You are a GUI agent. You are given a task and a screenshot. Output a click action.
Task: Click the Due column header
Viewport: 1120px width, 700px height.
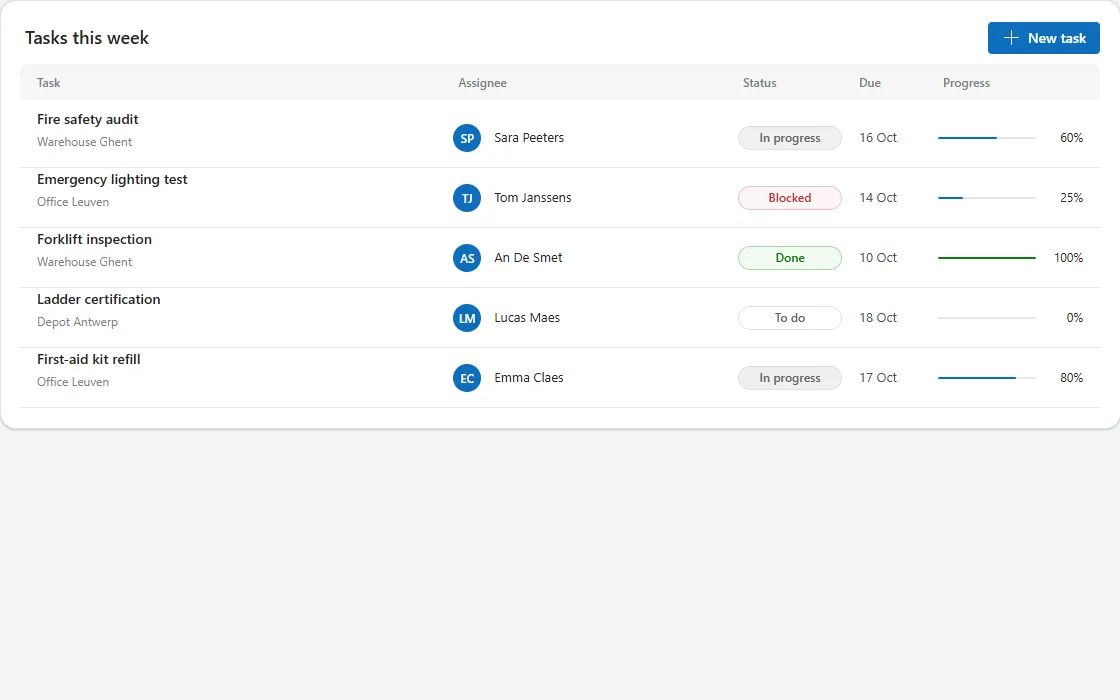[x=869, y=83]
